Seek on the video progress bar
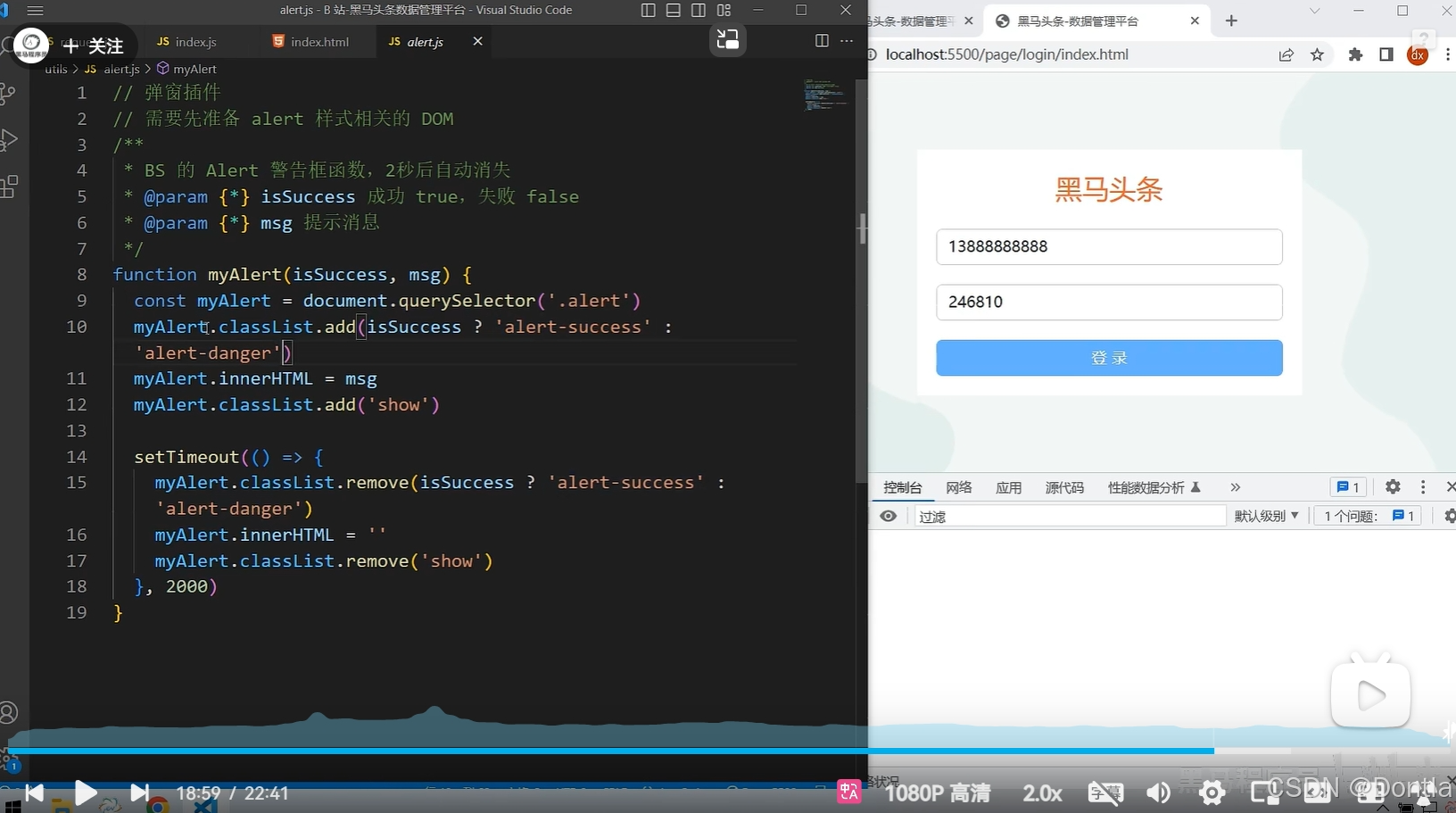The height and width of the screenshot is (813, 1456). click(728, 751)
